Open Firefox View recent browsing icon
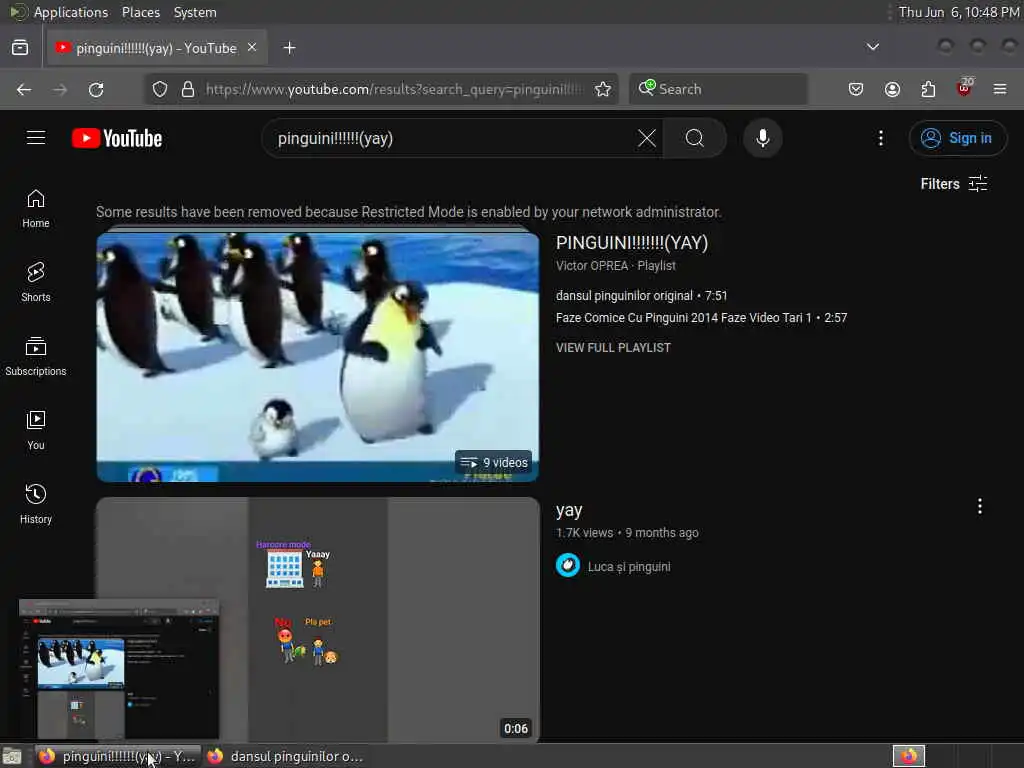 click(20, 48)
